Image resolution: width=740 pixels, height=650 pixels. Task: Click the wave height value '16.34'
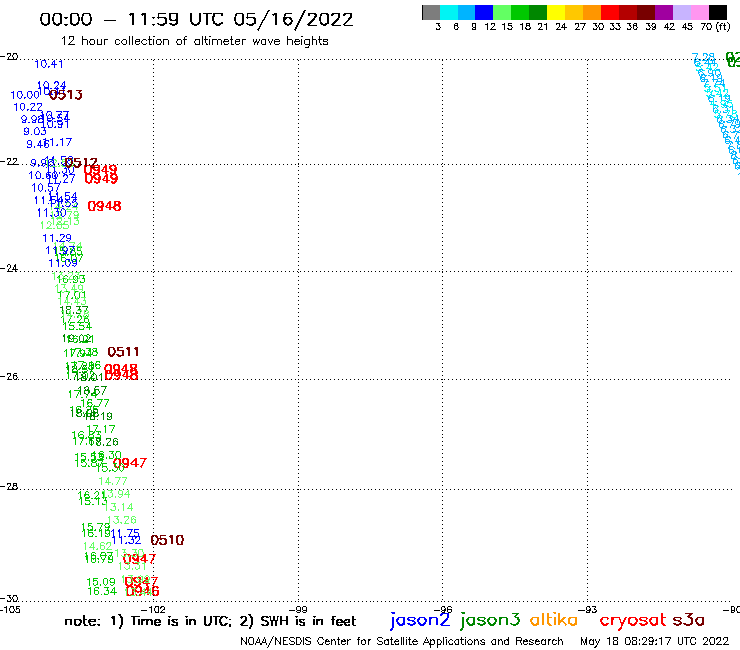[102, 591]
